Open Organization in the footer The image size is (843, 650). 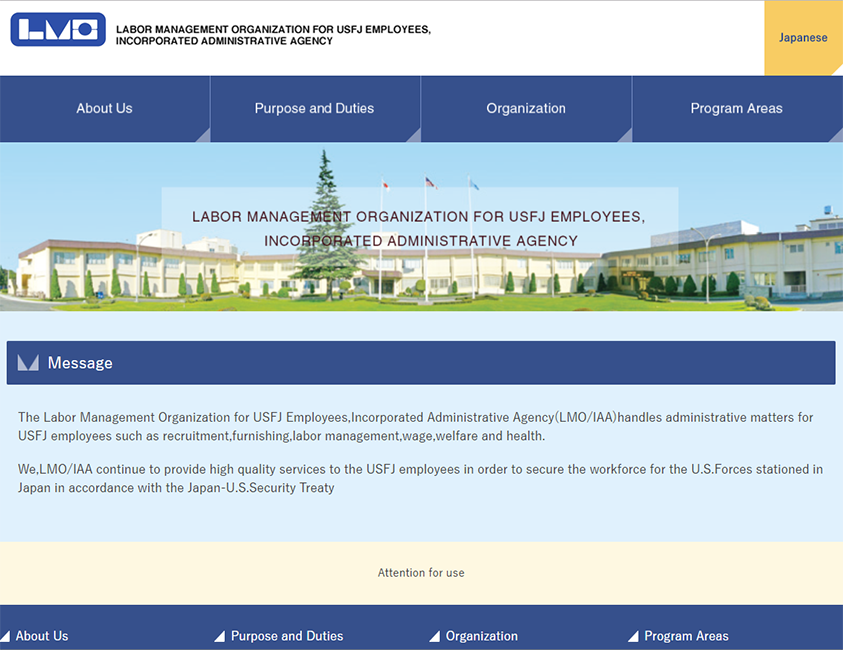coord(482,636)
